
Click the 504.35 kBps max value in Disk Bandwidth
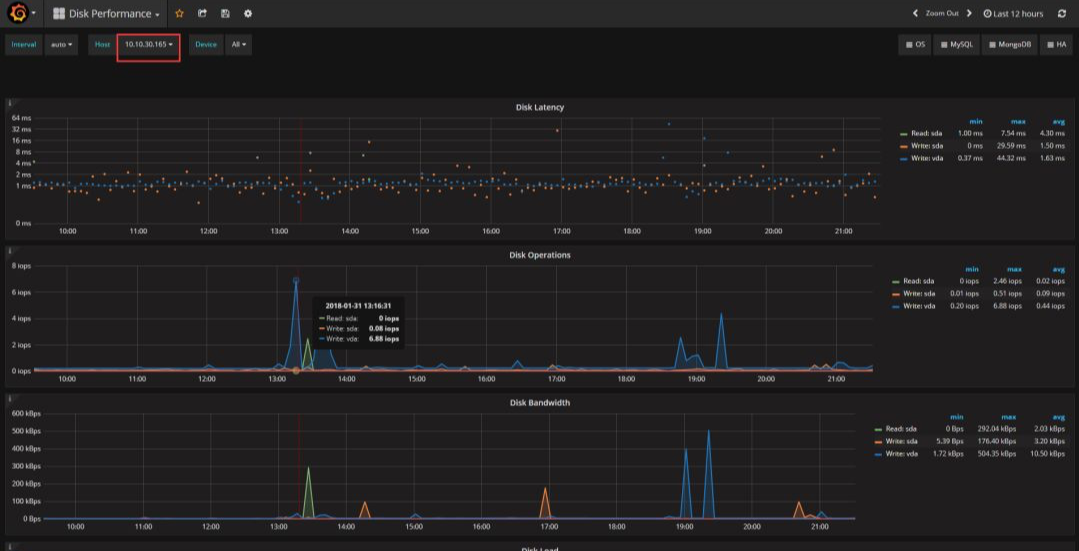(x=997, y=454)
